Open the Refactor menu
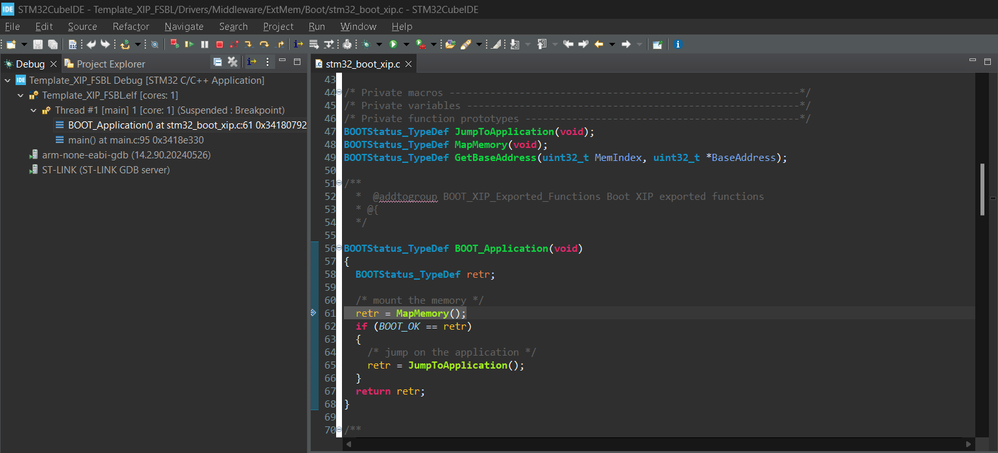The height and width of the screenshot is (453, 998). click(x=130, y=26)
